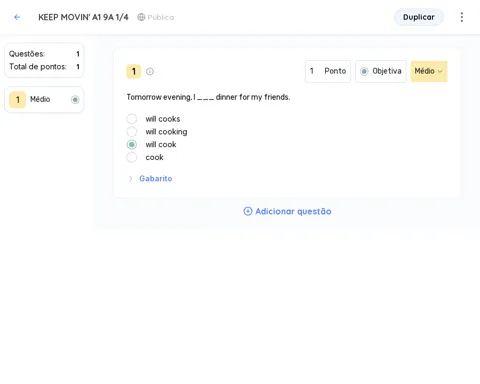
Task: Click the 'Total de pontos:' label
Action: coord(38,67)
